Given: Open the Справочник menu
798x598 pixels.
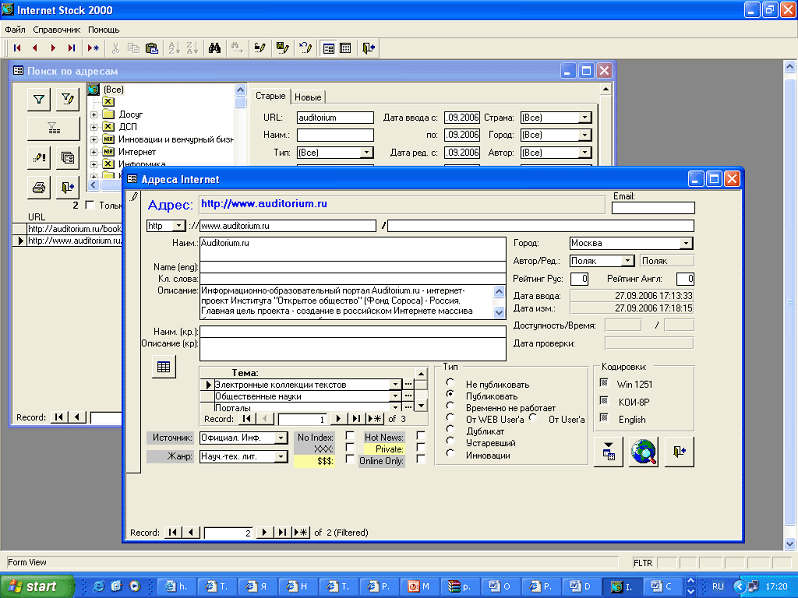Looking at the screenshot, I should (x=57, y=29).
